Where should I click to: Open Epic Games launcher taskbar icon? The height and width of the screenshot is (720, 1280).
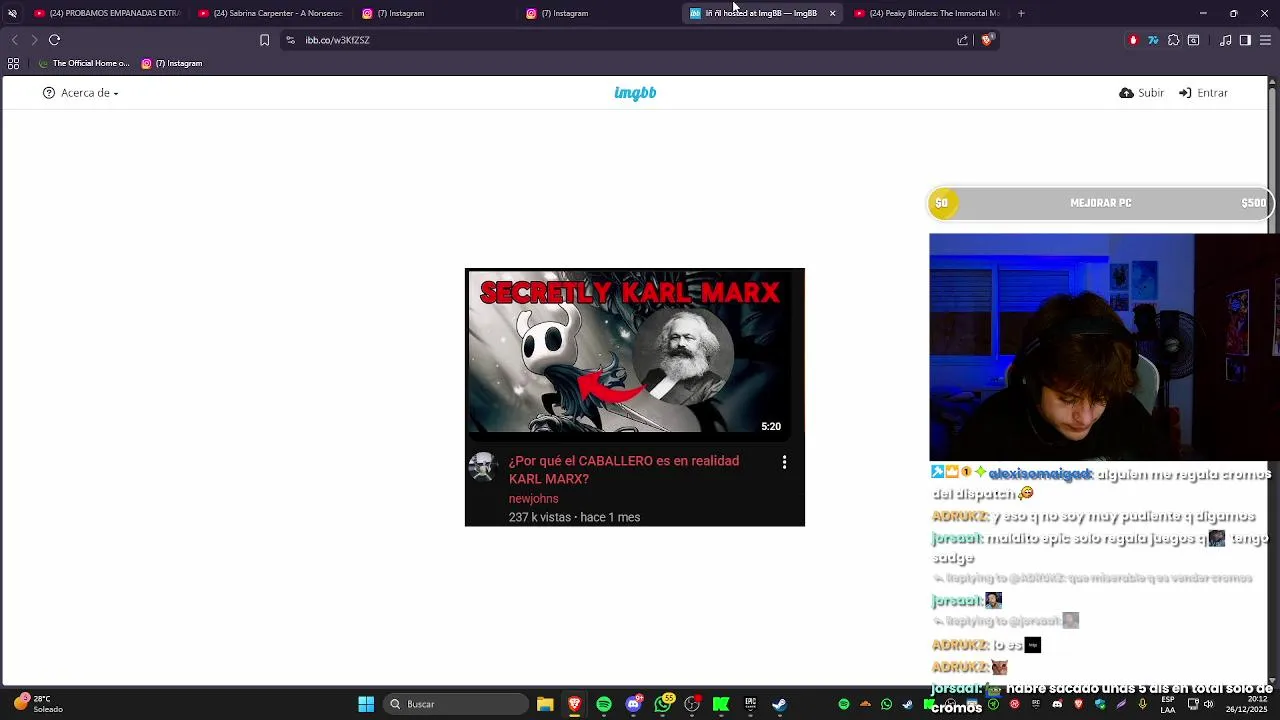(750, 704)
